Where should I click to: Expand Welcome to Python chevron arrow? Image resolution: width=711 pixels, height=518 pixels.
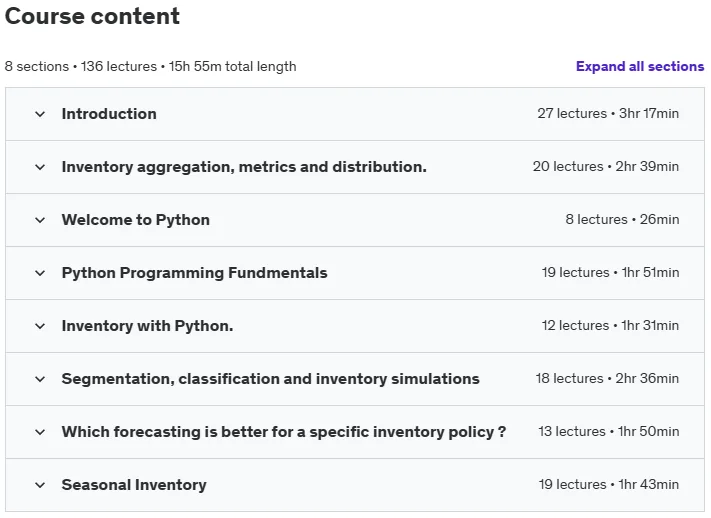[40, 220]
